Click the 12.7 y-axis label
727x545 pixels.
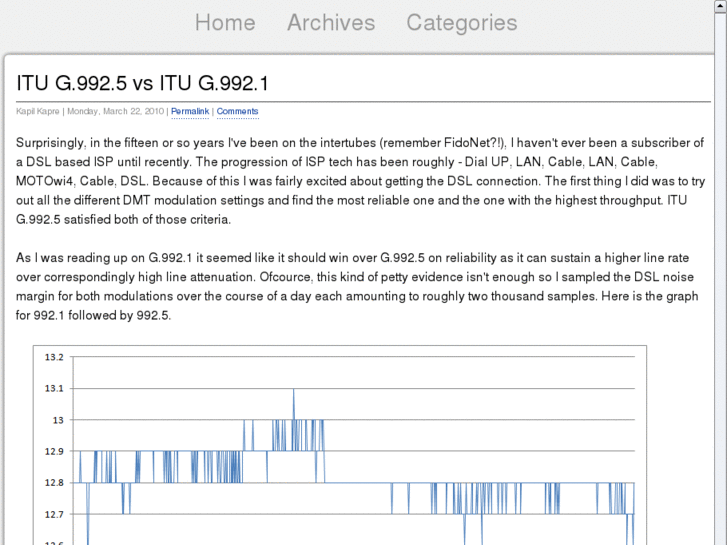pos(54,514)
